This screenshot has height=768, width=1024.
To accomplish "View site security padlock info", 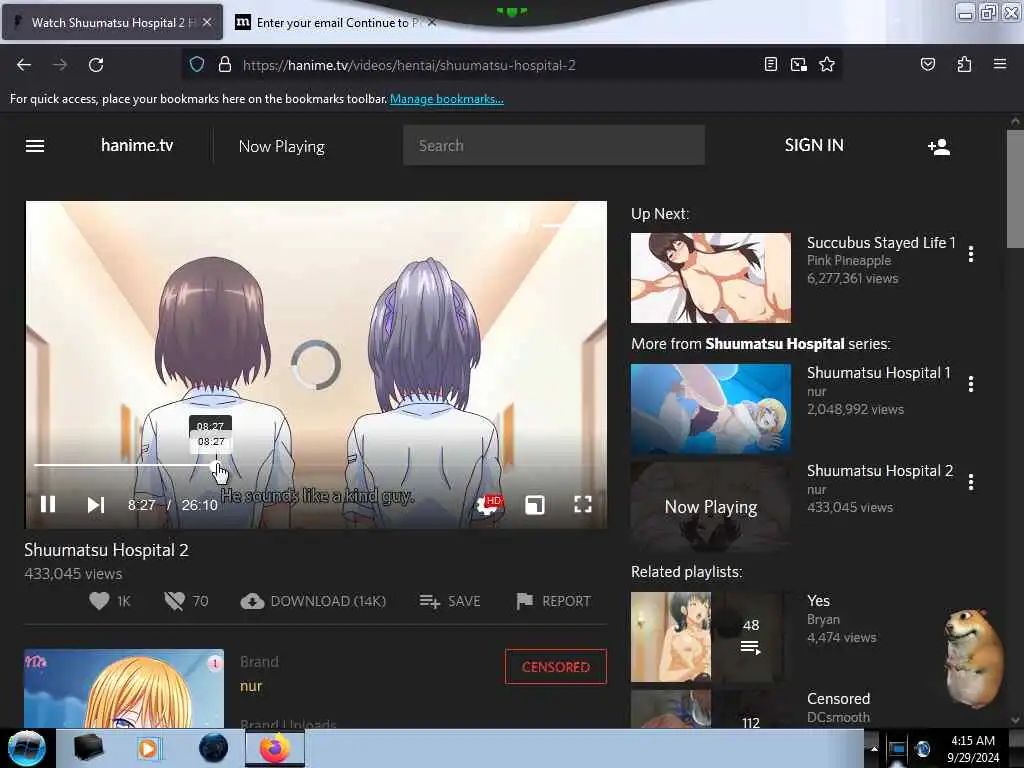I will [225, 65].
